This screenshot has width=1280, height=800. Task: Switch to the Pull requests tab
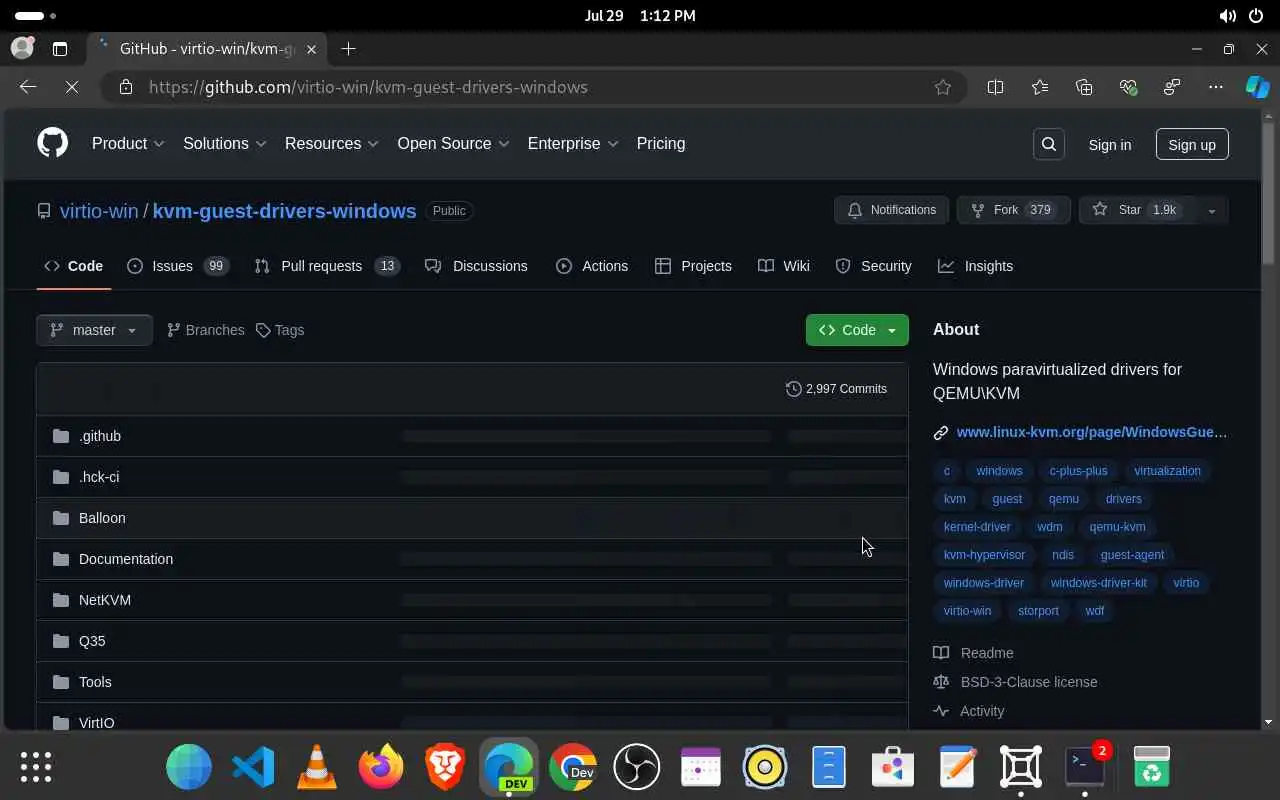[x=327, y=266]
